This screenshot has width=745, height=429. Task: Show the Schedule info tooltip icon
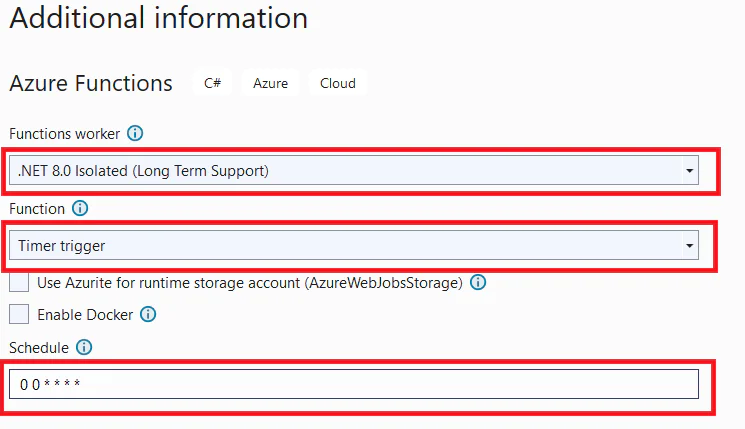(84, 347)
